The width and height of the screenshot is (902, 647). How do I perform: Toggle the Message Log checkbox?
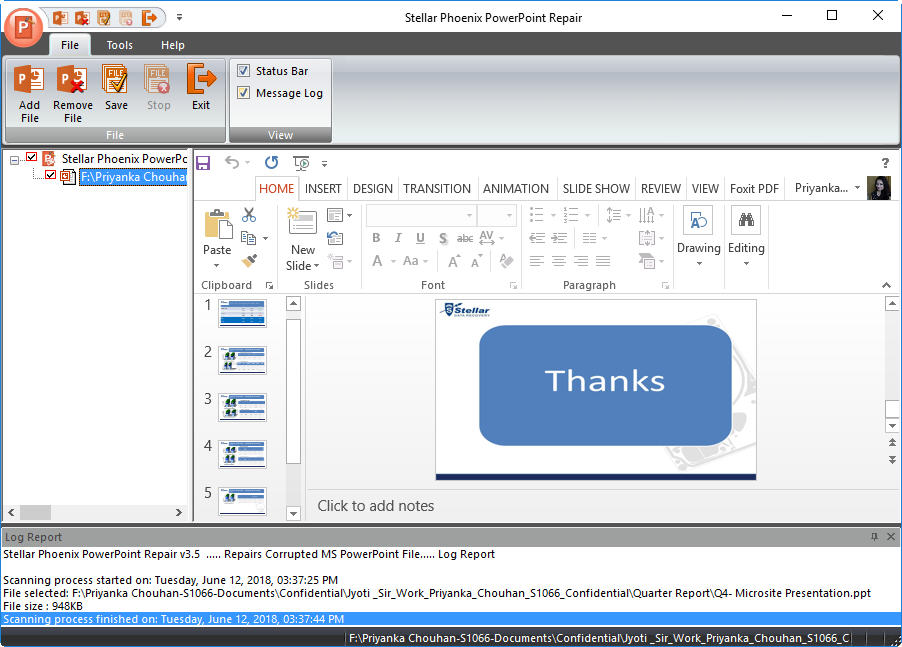(x=243, y=93)
